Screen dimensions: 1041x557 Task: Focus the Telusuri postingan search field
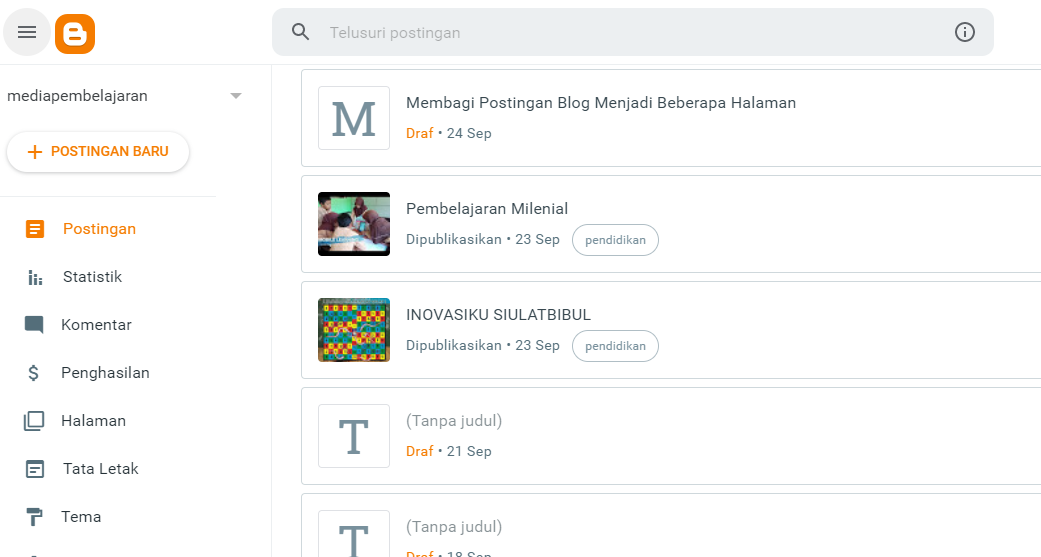pos(633,32)
